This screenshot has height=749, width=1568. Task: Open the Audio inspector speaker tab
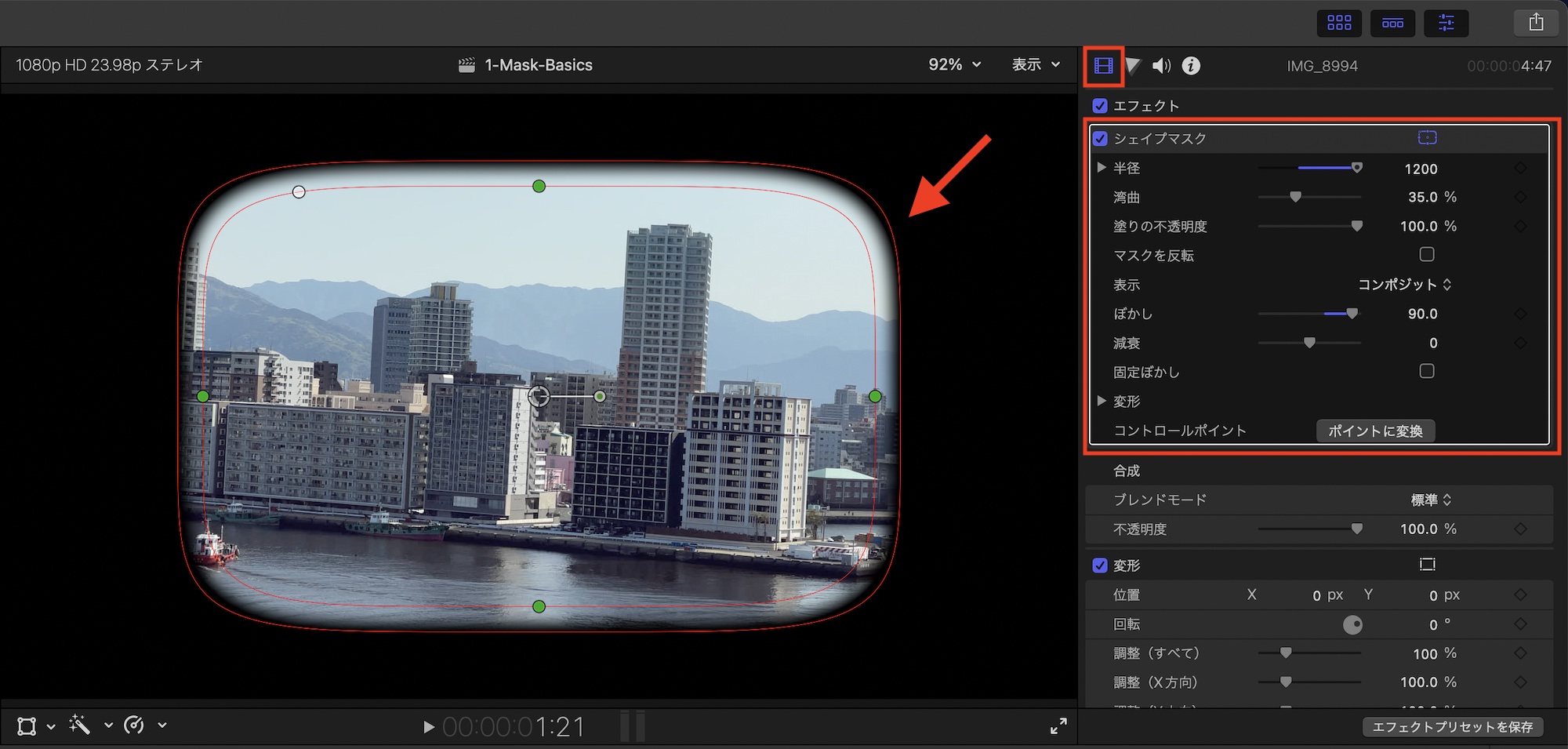(1161, 66)
